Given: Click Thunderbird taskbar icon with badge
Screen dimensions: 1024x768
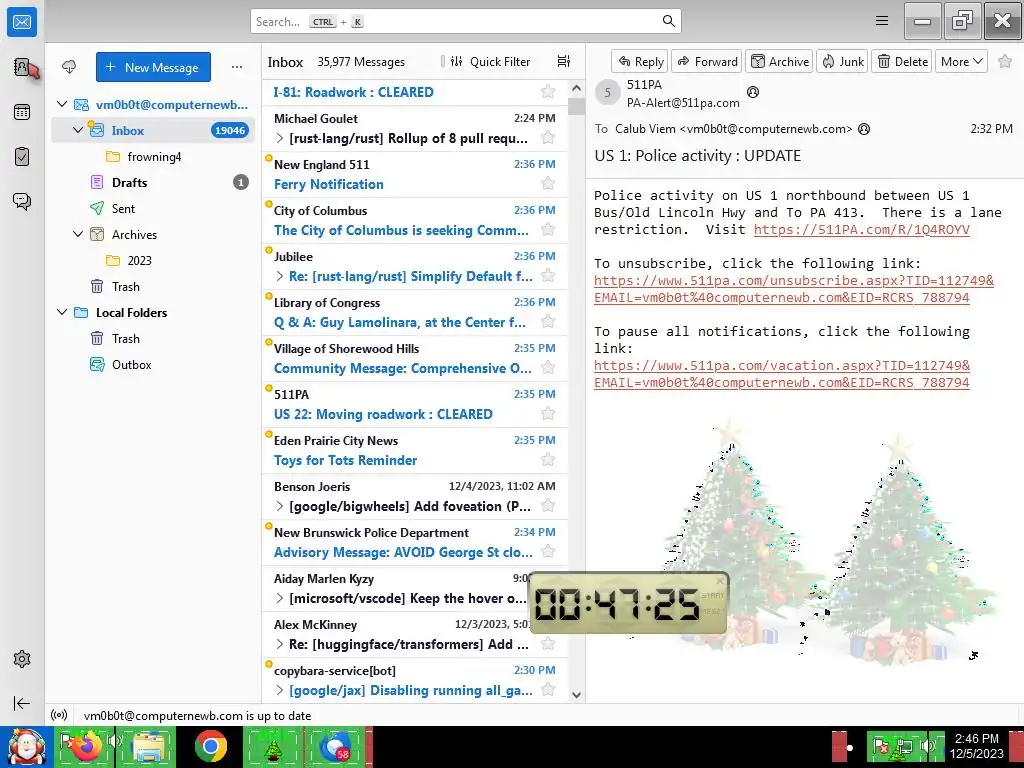Looking at the screenshot, I should click(x=336, y=746).
